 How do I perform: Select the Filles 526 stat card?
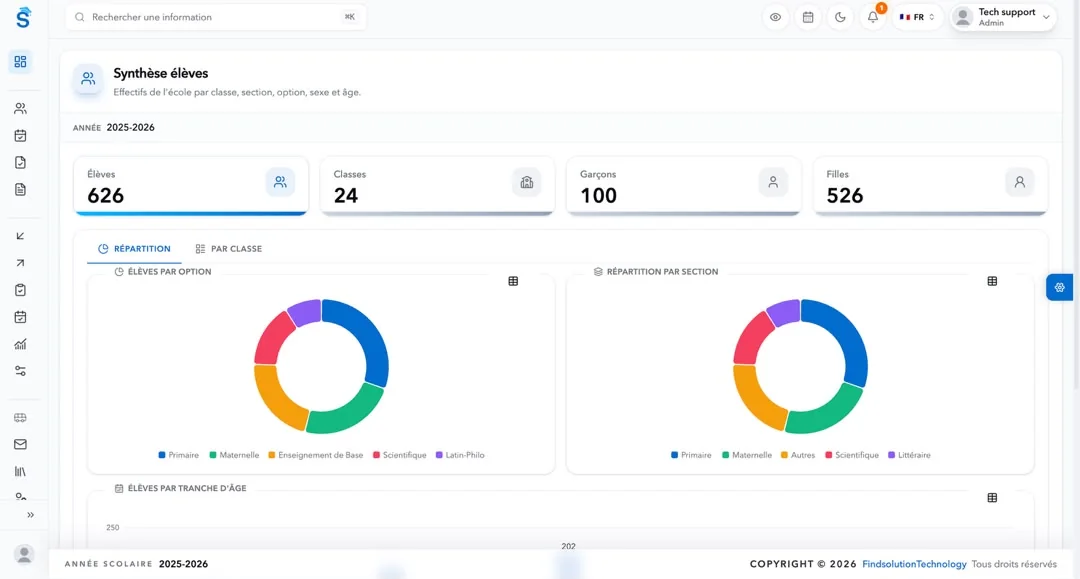[930, 186]
